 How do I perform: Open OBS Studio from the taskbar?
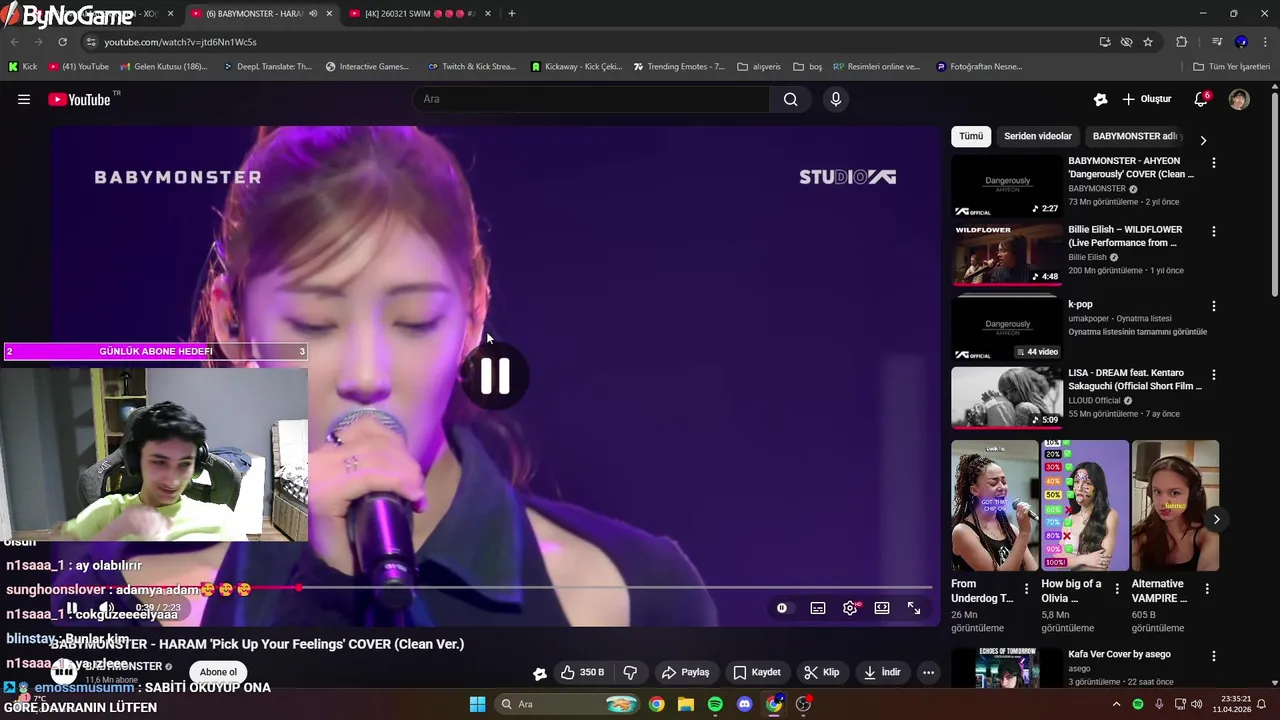[x=803, y=704]
